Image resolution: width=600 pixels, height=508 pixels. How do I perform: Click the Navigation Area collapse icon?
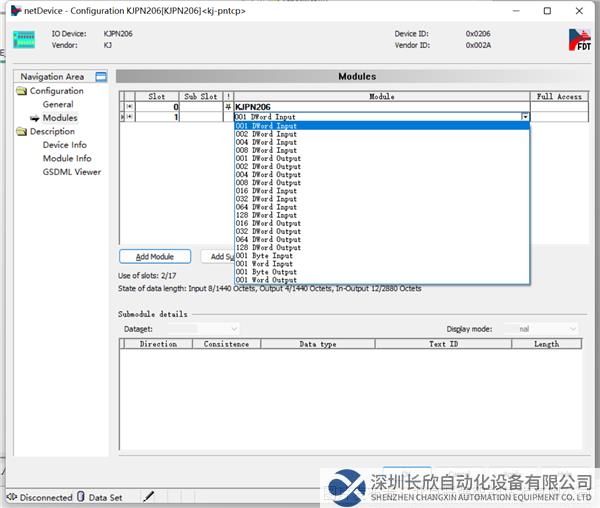[100, 77]
